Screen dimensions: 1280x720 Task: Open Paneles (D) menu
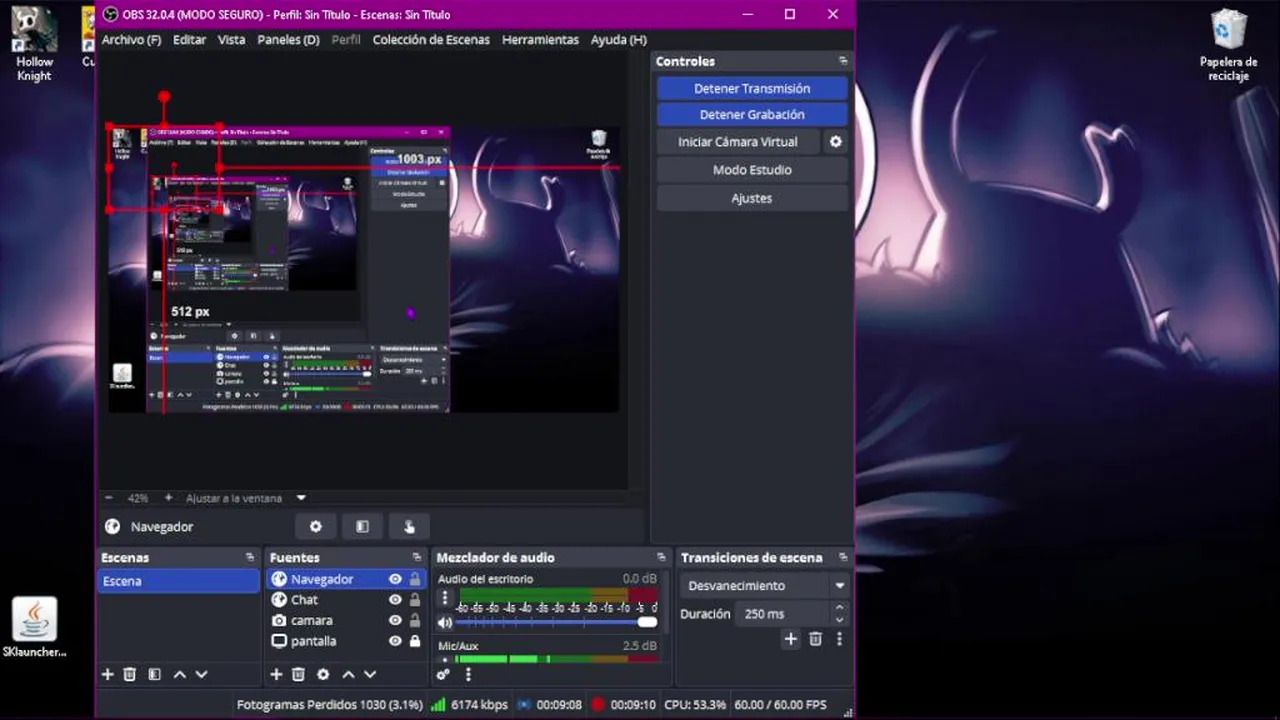(x=288, y=40)
